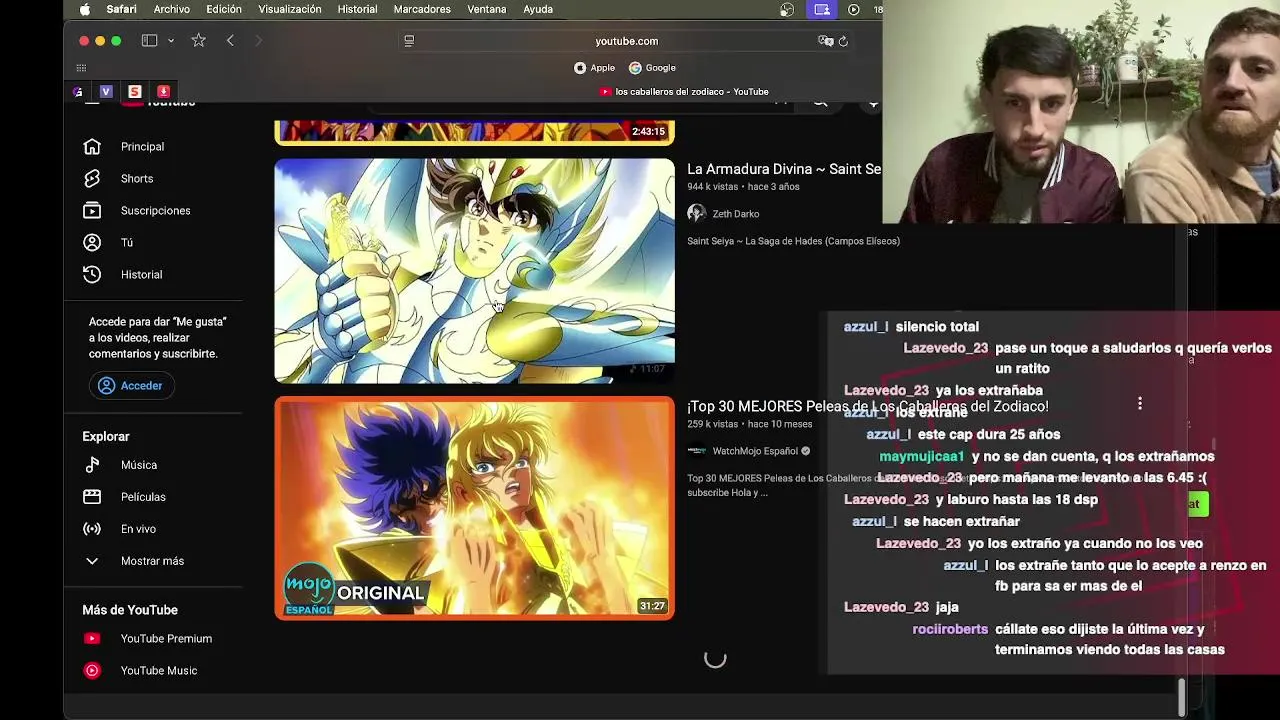Image resolution: width=1280 pixels, height=720 pixels.
Task: Click La Armadura Divina video title
Action: pyautogui.click(x=784, y=169)
